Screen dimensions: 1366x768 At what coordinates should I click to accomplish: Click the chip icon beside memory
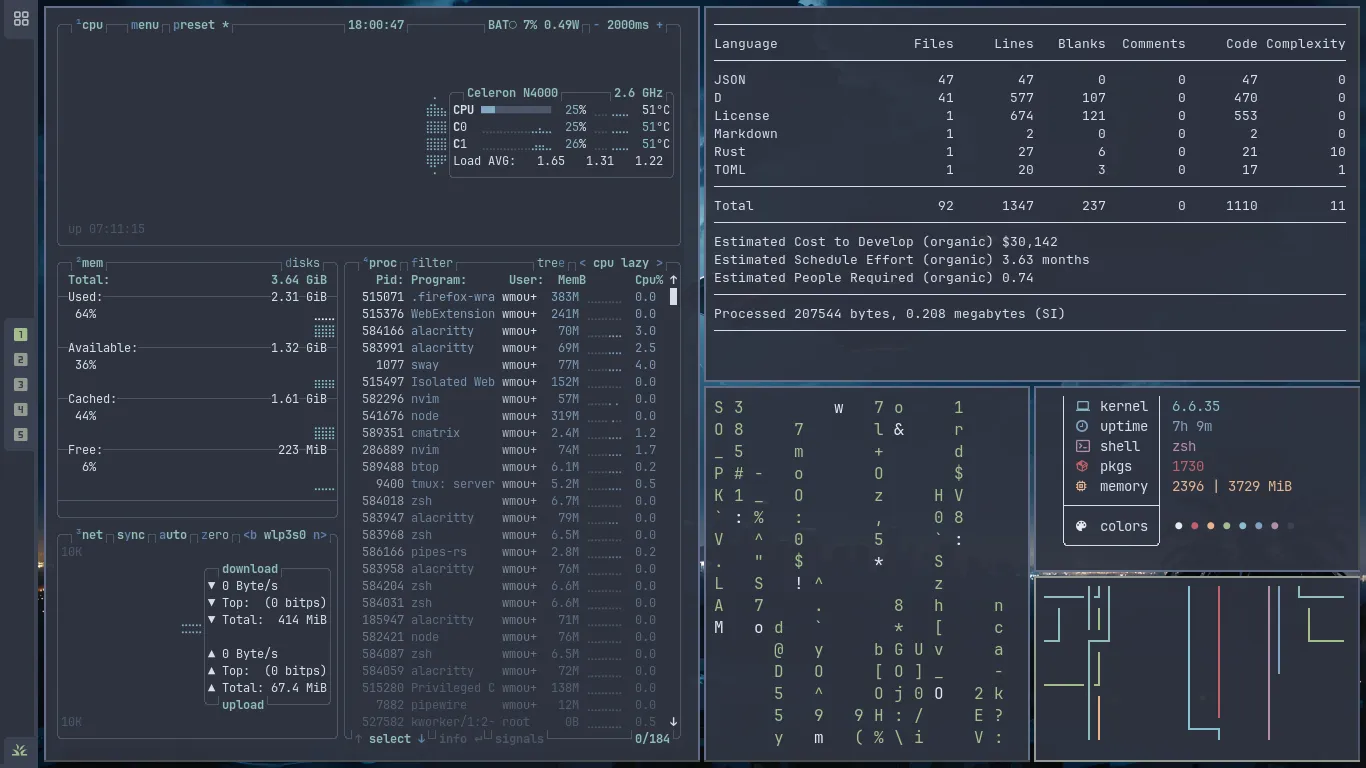pos(1081,486)
